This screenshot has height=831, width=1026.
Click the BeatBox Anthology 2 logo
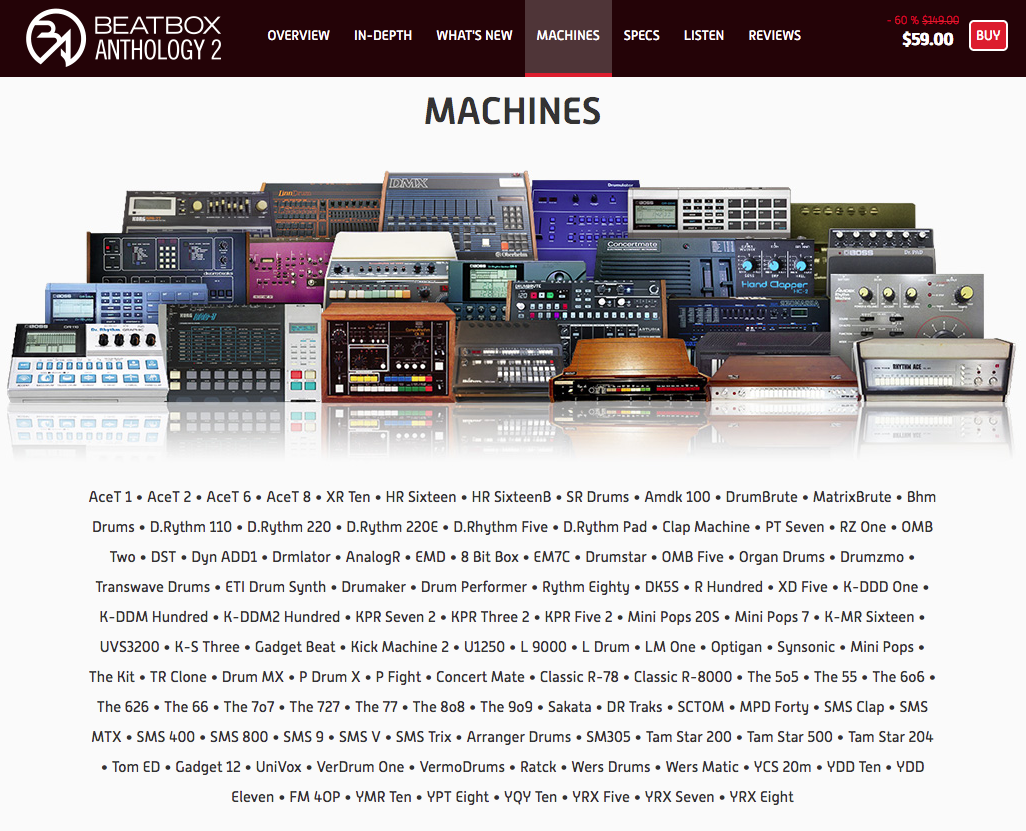(124, 37)
